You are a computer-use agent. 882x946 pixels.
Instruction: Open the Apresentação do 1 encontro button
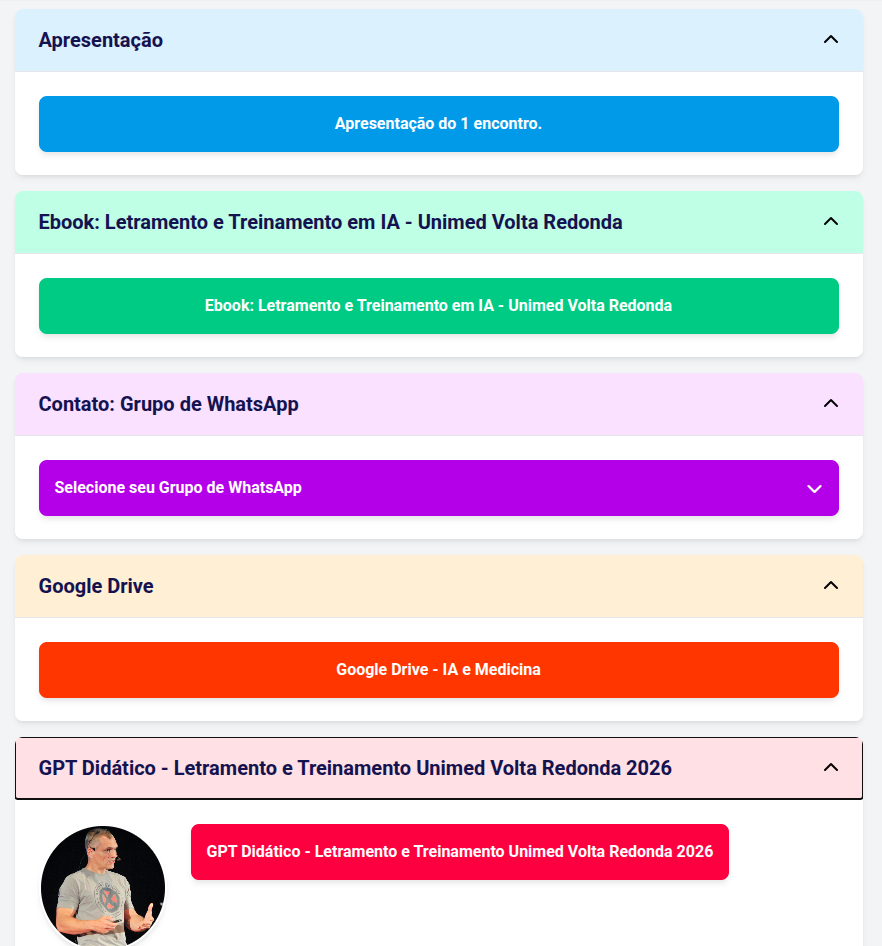439,124
